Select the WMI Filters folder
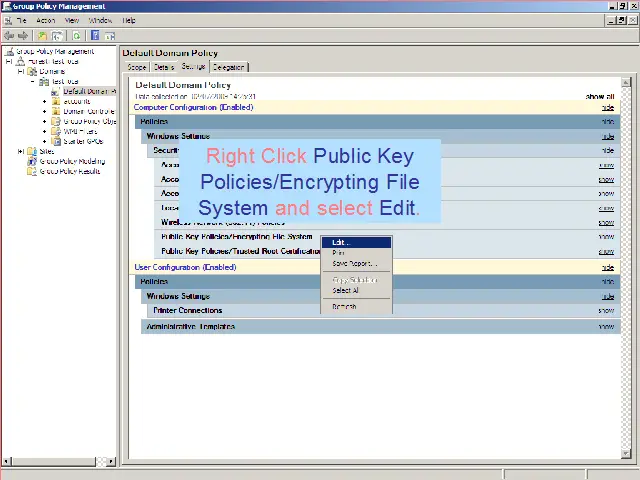Screen dimensions: 640x480 80,131
